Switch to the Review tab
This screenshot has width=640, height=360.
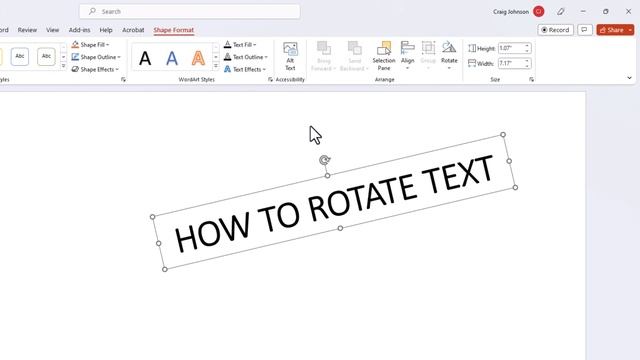(27, 30)
